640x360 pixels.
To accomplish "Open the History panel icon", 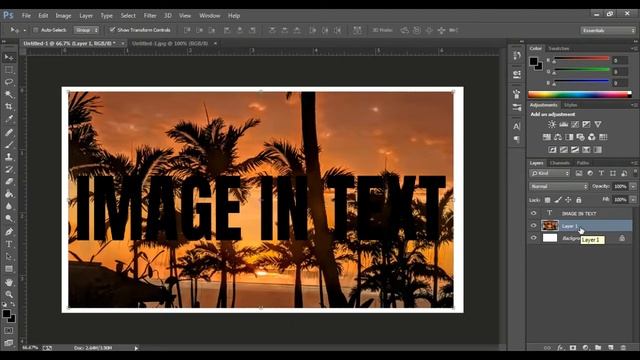I will tap(517, 55).
